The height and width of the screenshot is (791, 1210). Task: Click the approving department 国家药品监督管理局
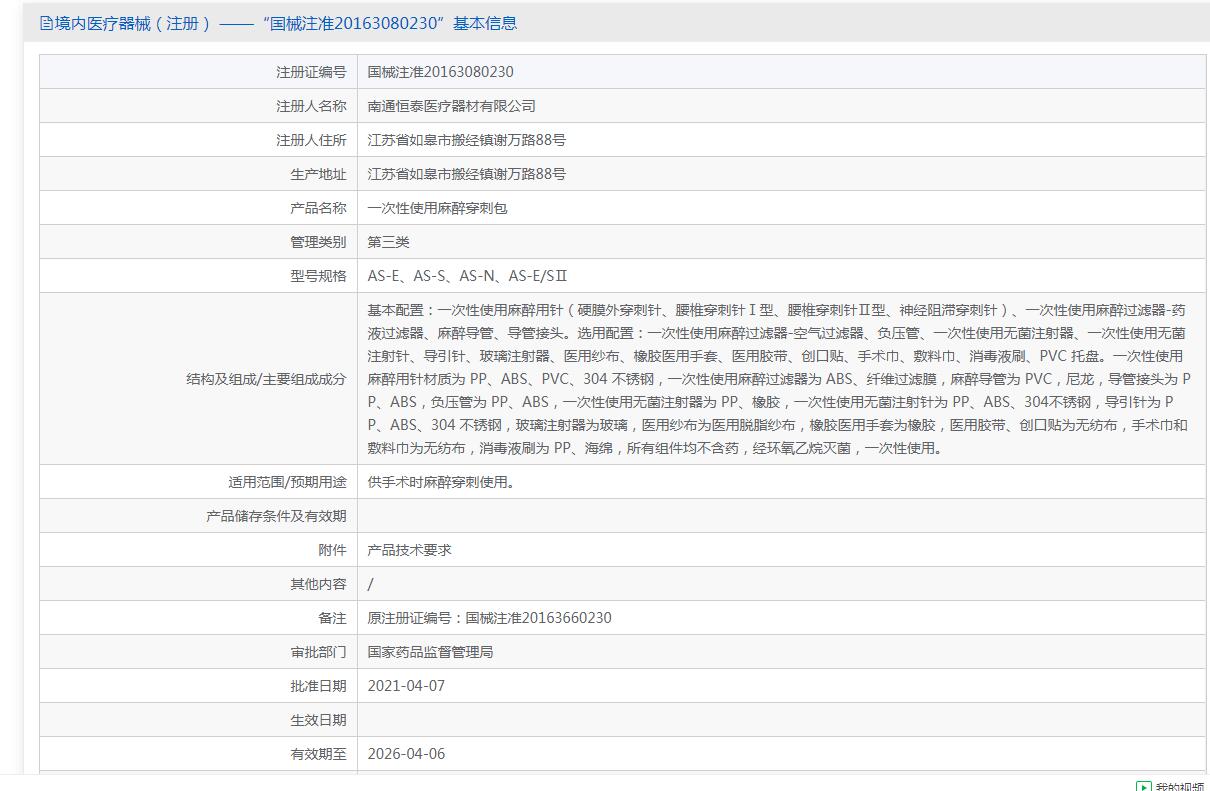click(431, 652)
